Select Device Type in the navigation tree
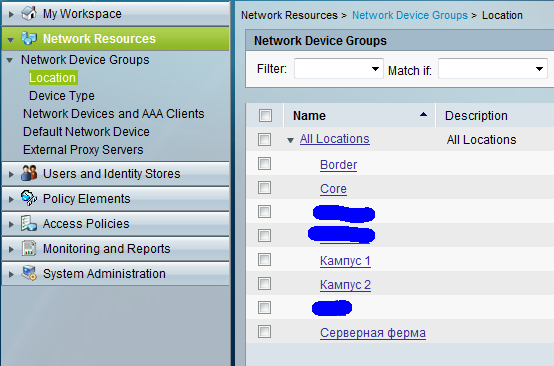 click(x=62, y=96)
